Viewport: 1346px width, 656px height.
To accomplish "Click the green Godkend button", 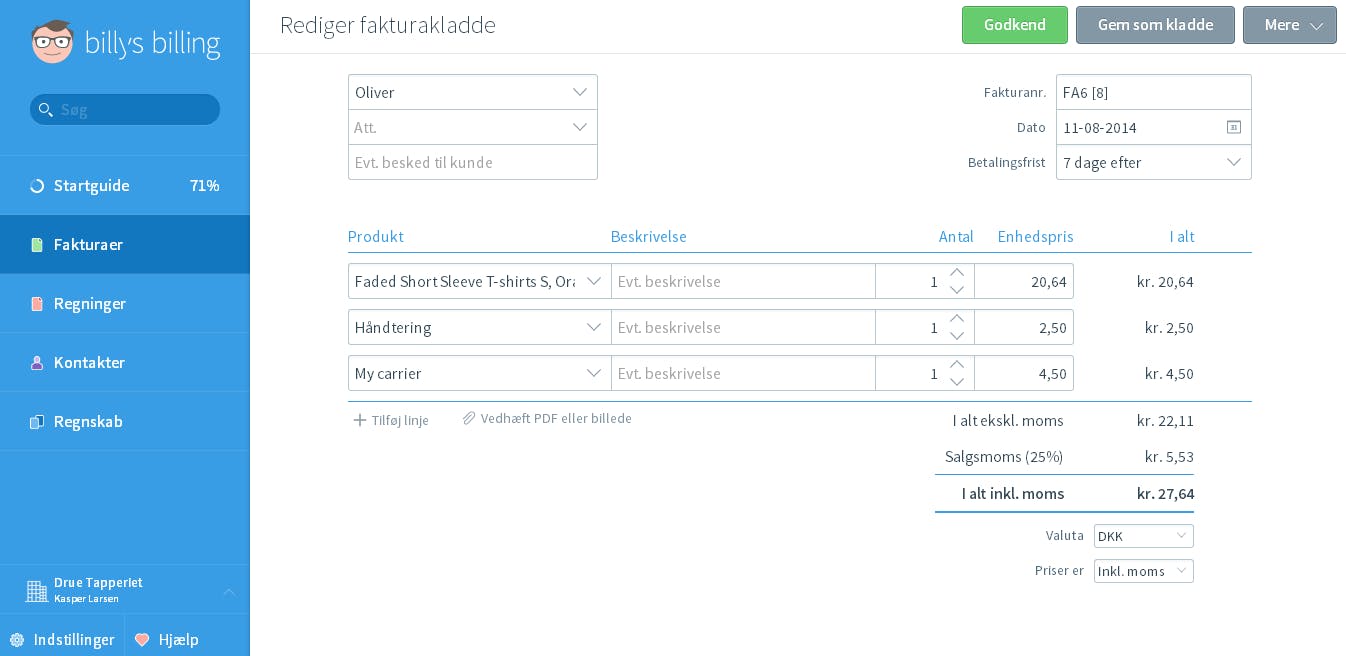I will click(x=1015, y=25).
